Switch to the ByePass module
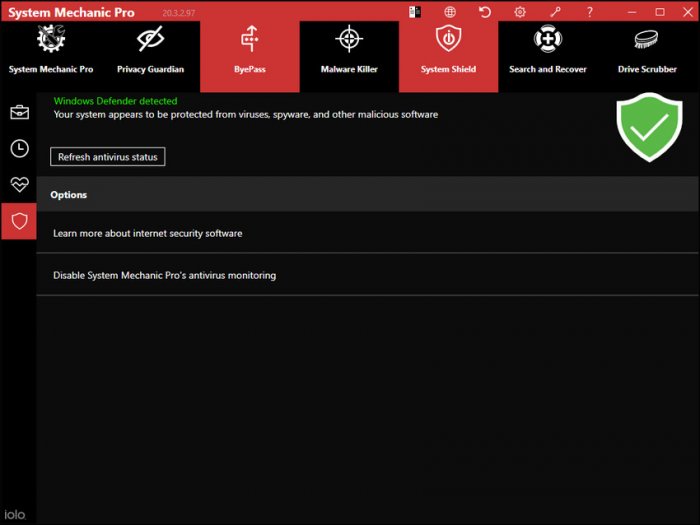 pos(250,57)
